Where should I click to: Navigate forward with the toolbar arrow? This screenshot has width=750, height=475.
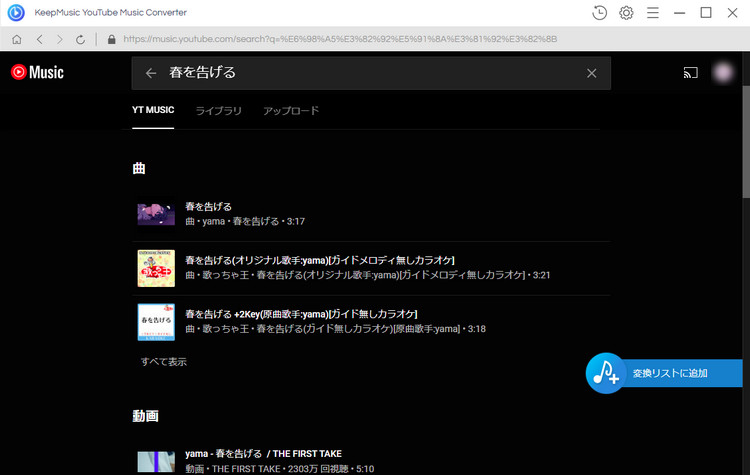coord(60,39)
